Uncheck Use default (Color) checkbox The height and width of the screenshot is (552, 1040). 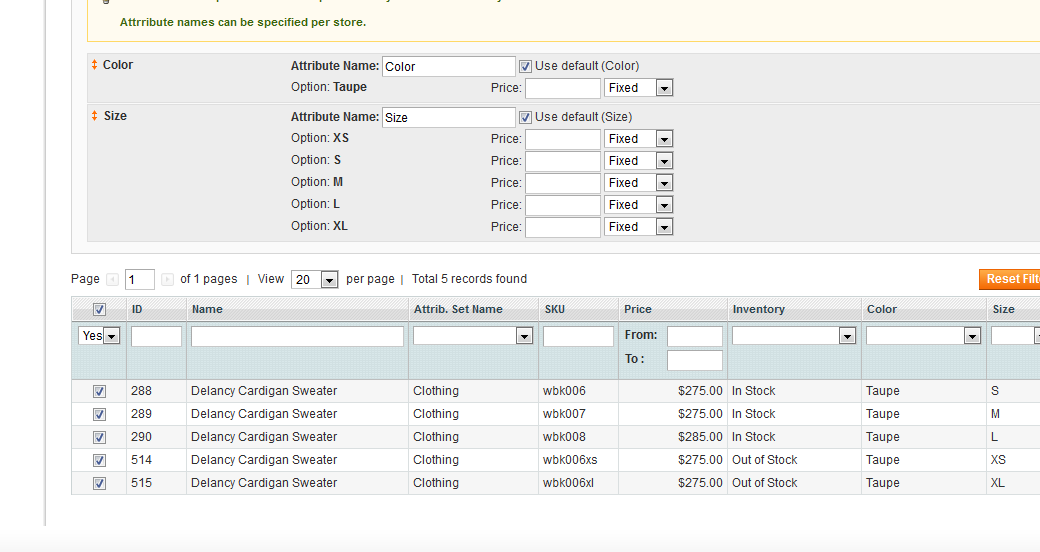tap(525, 66)
